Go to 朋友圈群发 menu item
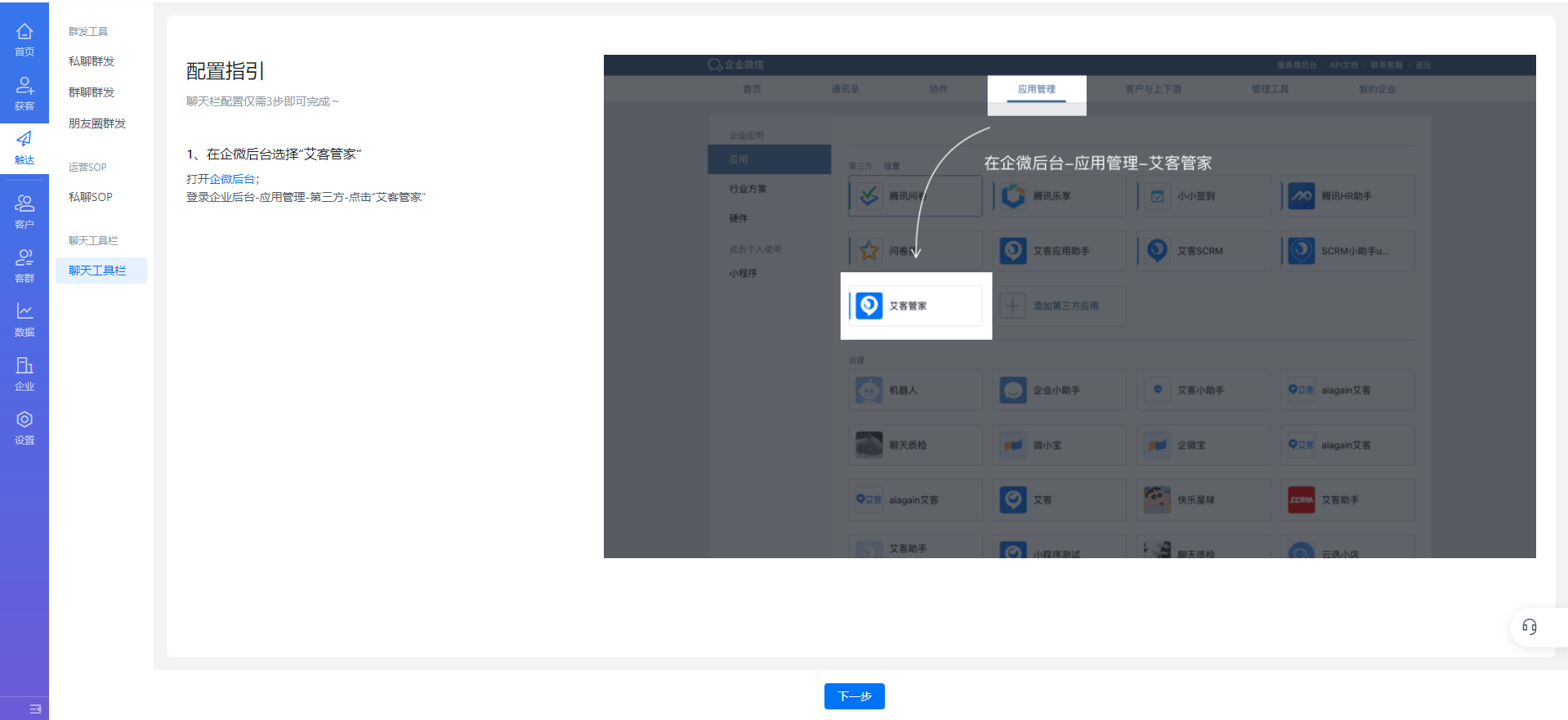The image size is (1568, 720). (97, 123)
